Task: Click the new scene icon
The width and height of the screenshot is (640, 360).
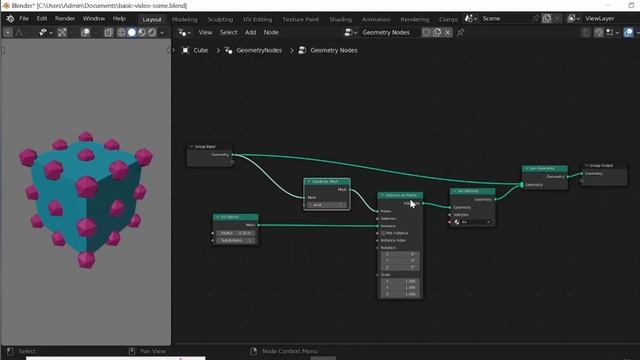Action: point(547,19)
